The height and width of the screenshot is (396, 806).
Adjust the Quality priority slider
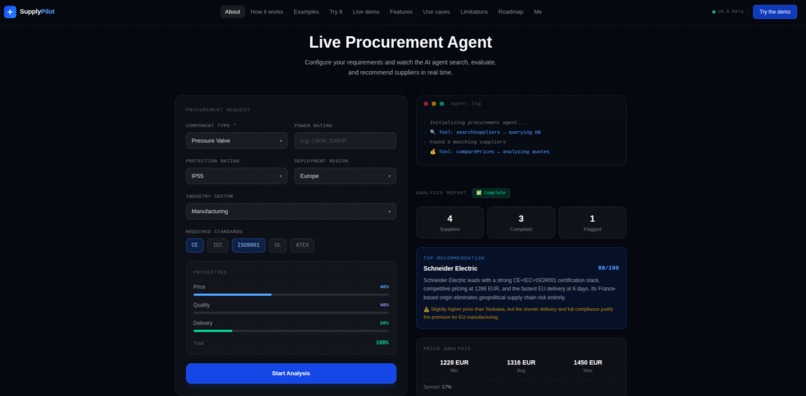(x=291, y=313)
